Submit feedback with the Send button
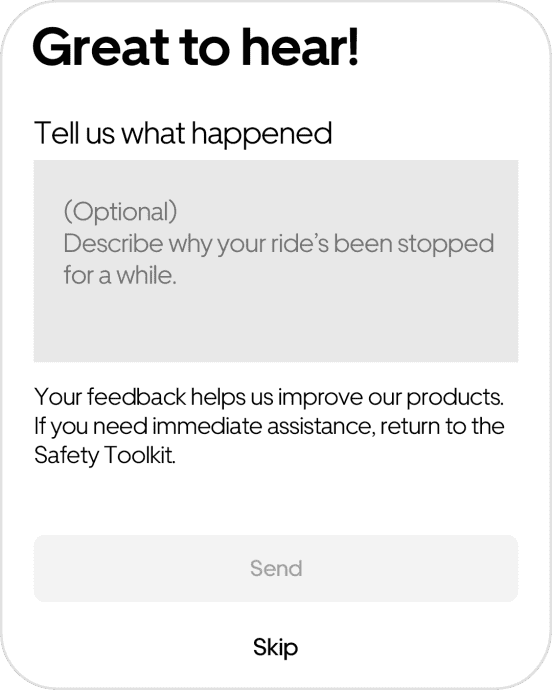Screen dimensions: 552x690 (x=276, y=568)
